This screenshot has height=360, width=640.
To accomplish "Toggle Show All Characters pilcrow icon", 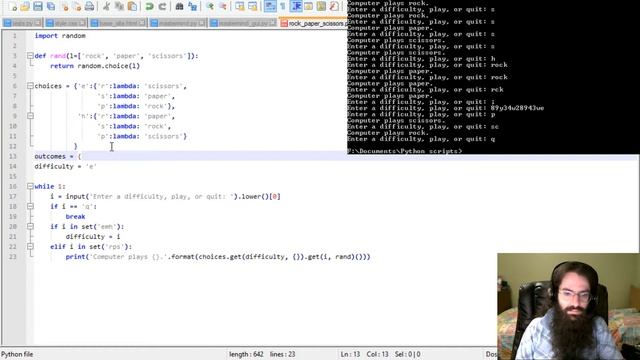I will pyautogui.click(x=282, y=6).
